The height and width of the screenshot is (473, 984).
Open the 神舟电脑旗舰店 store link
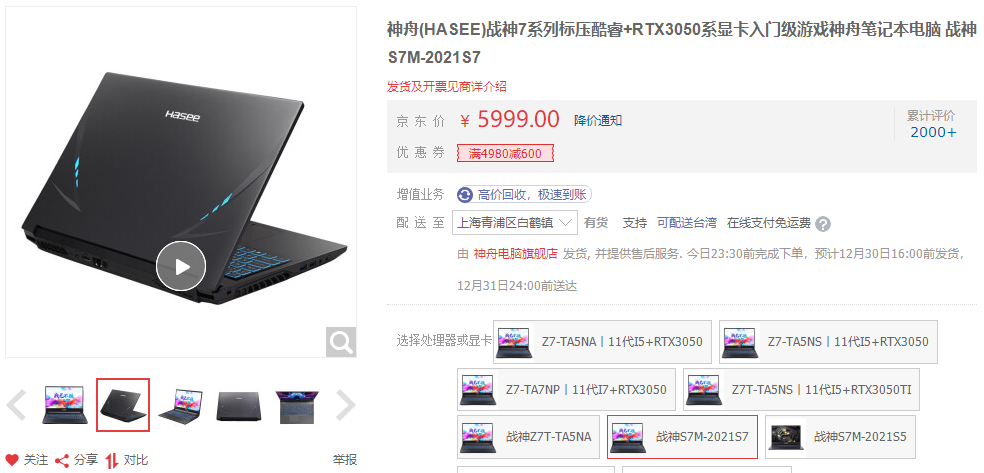tap(516, 254)
